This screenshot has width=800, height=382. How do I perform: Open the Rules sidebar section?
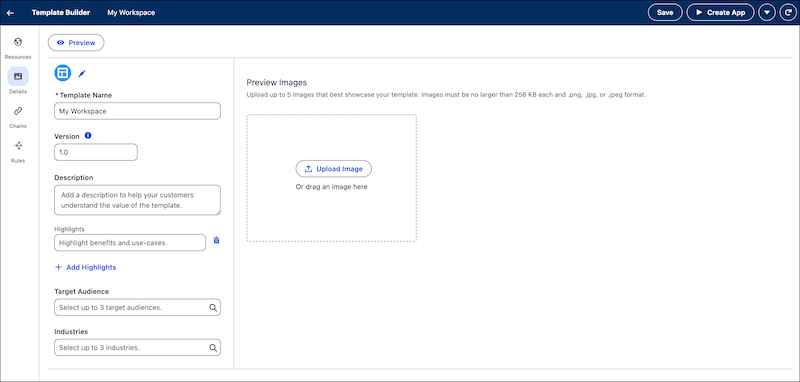(18, 151)
